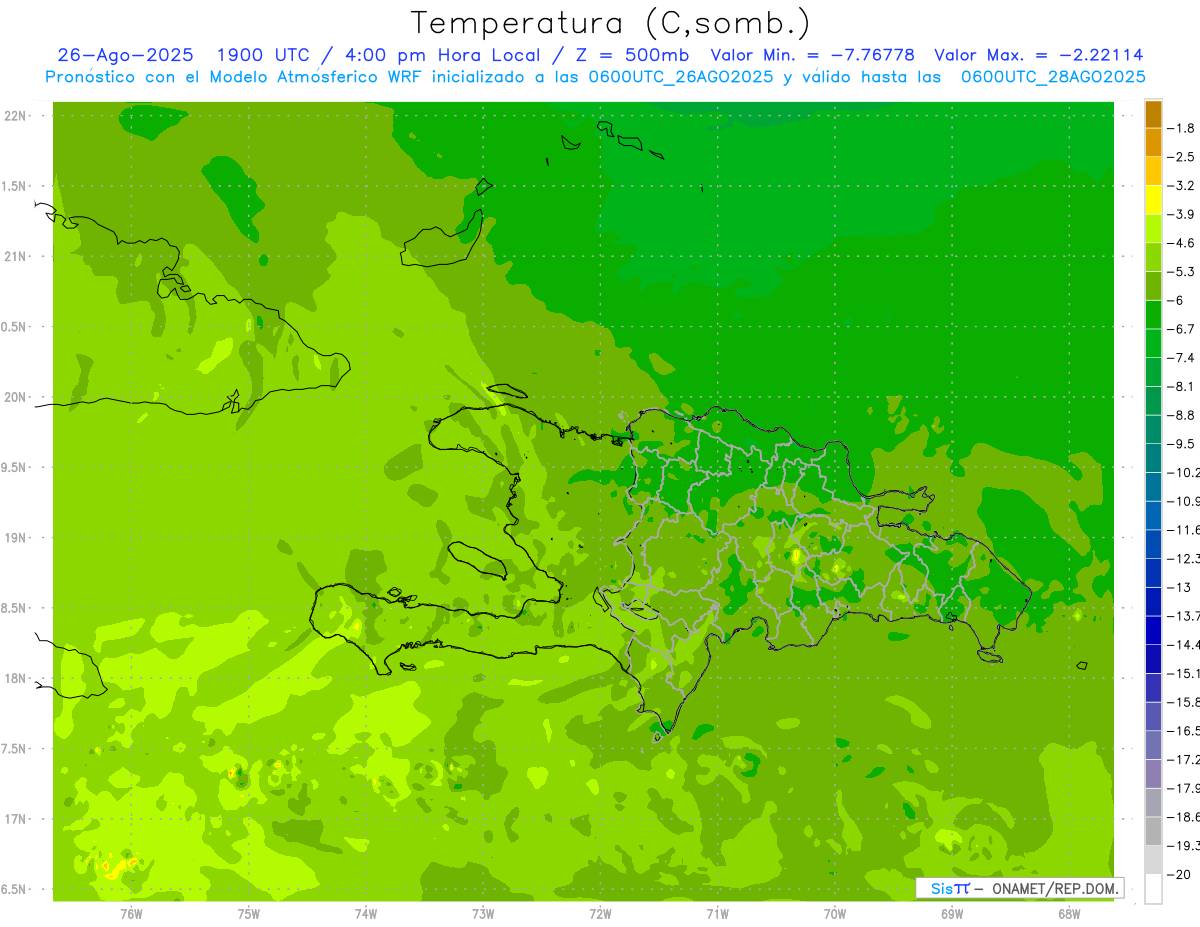Click the '76W' longitude label

click(131, 914)
